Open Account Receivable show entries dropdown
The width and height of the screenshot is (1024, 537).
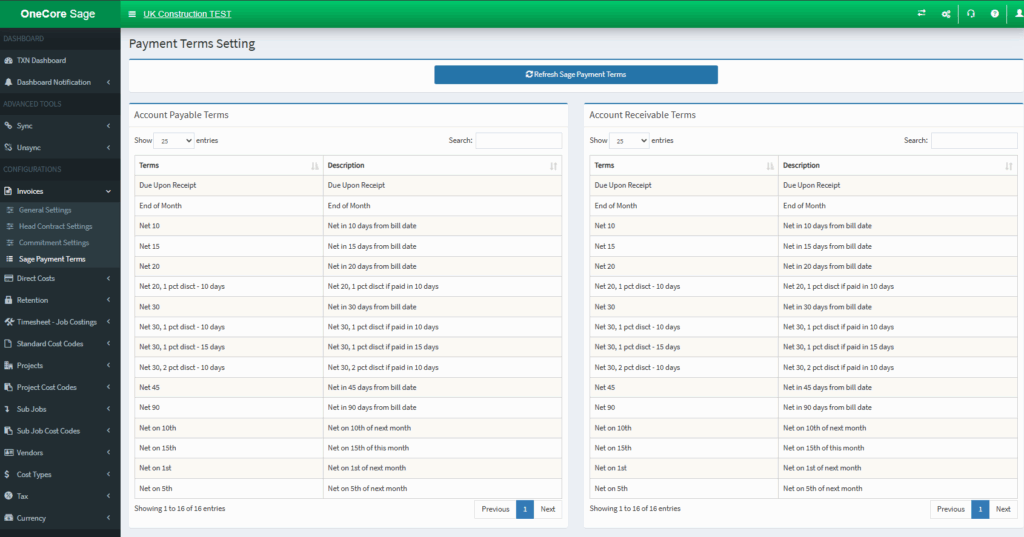(x=629, y=140)
